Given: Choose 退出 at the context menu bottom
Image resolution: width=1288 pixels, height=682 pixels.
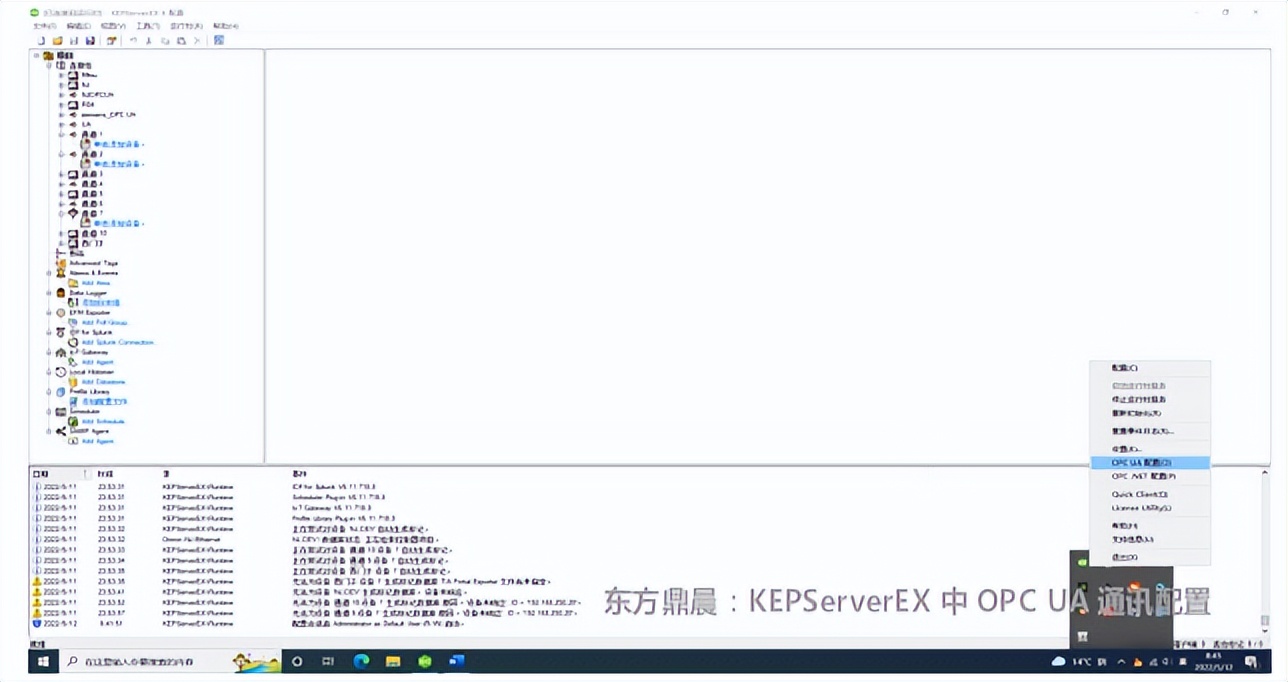Looking at the screenshot, I should (1150, 557).
